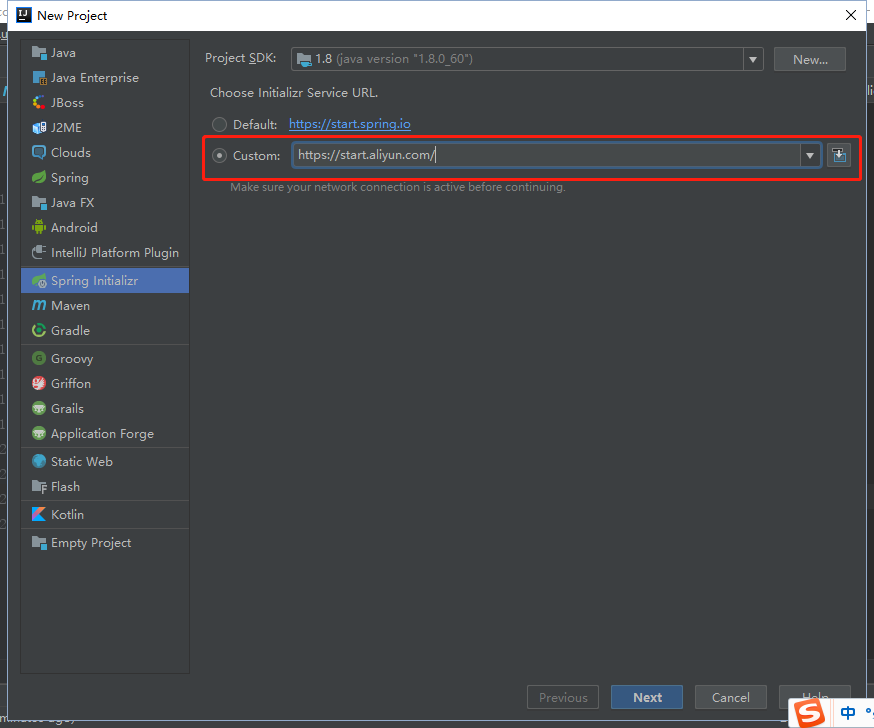Choose Java in the project type list

point(105,53)
